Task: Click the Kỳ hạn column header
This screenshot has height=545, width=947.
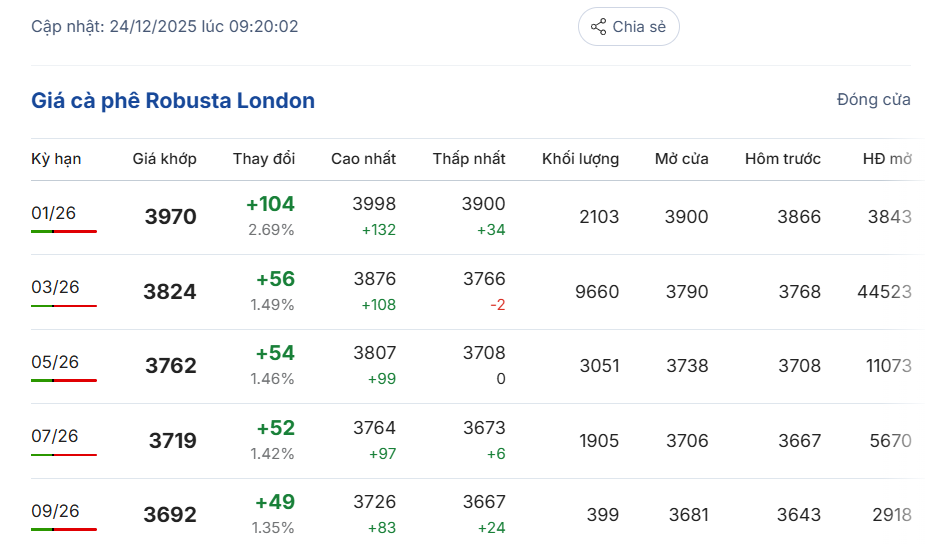Action: [x=56, y=159]
